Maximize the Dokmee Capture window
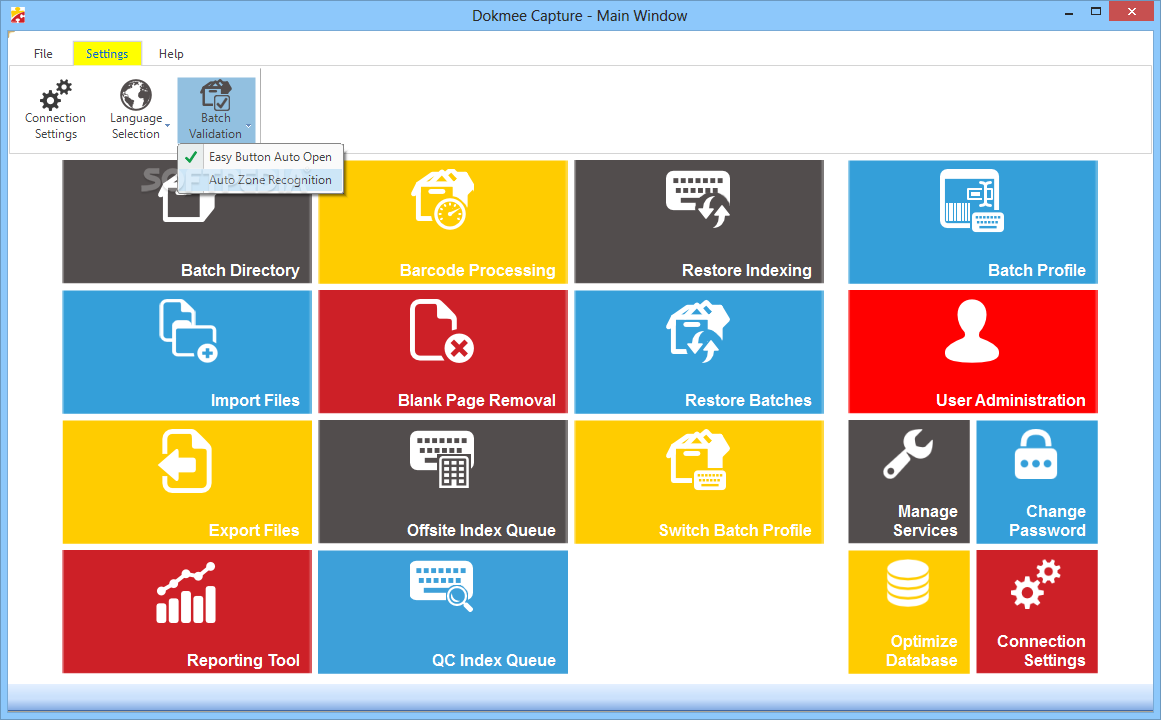 1096,12
